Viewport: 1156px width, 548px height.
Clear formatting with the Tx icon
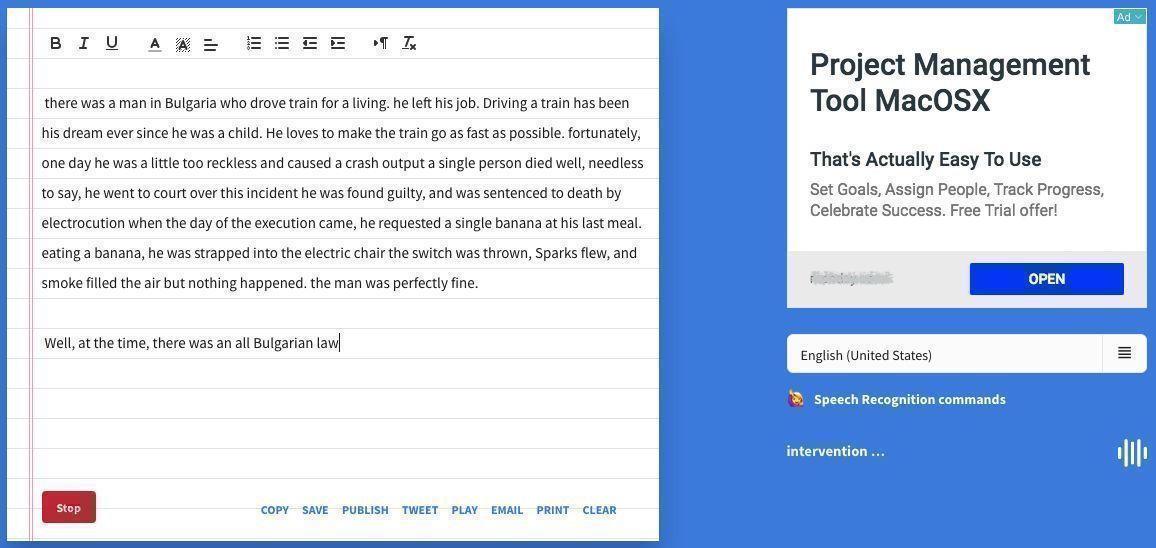coord(409,43)
